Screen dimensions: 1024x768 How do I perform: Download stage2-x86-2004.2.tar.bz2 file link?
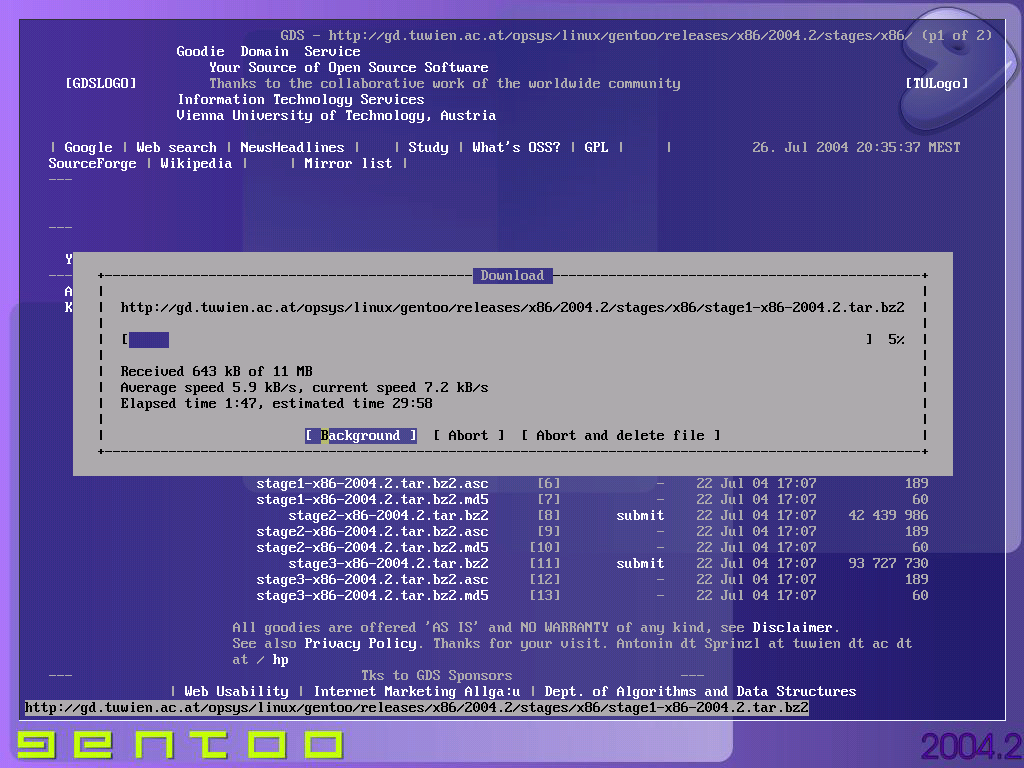tap(389, 516)
